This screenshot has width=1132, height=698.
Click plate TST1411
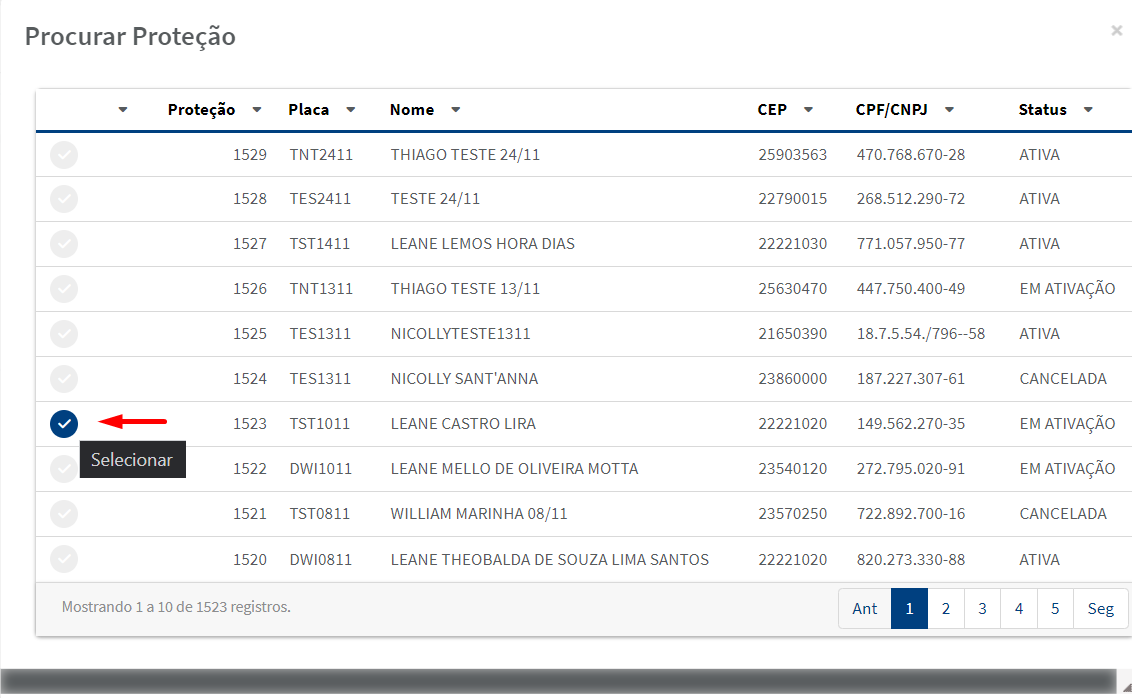pyautogui.click(x=319, y=244)
